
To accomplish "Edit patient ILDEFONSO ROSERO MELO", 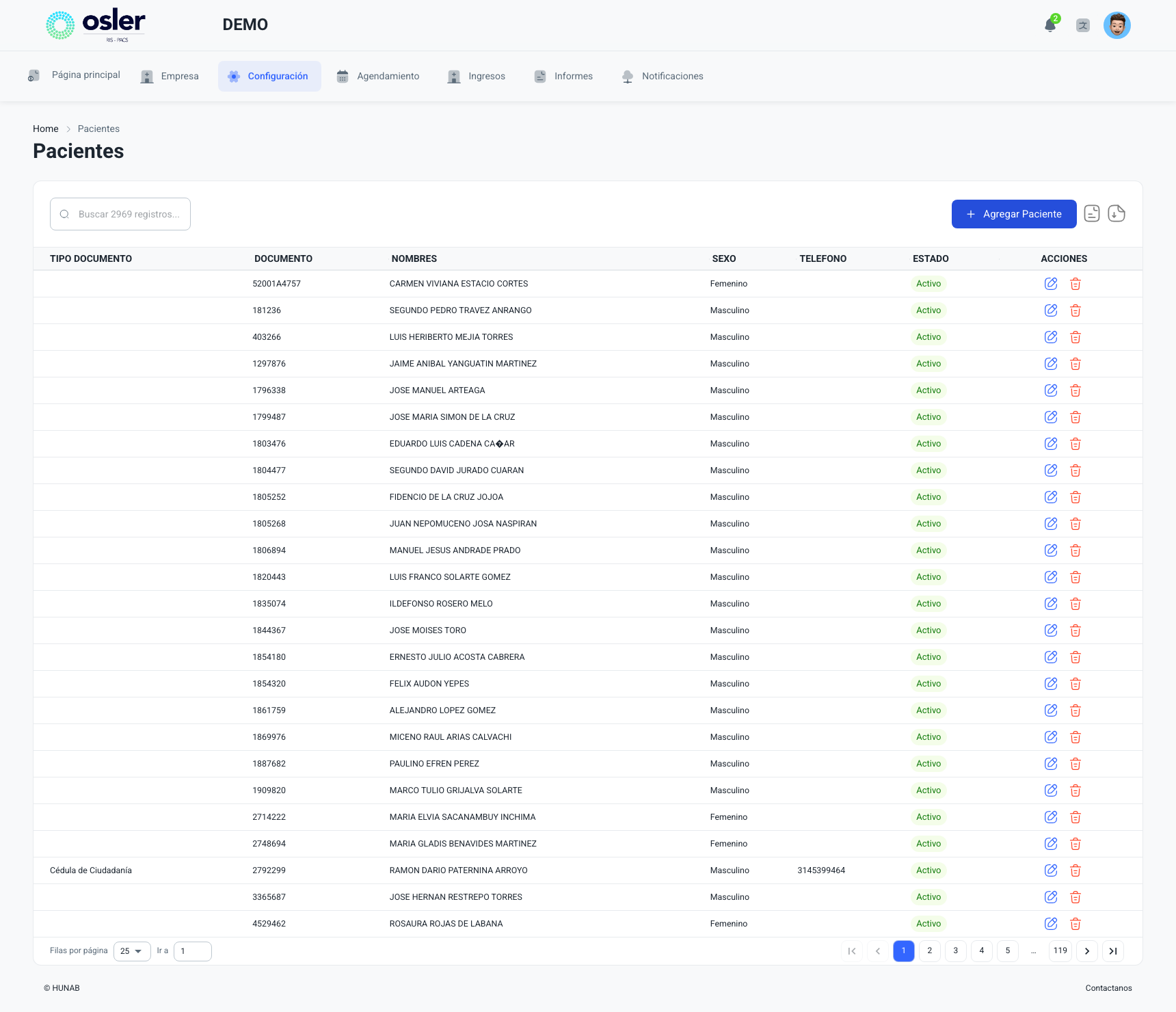I will pyautogui.click(x=1051, y=604).
